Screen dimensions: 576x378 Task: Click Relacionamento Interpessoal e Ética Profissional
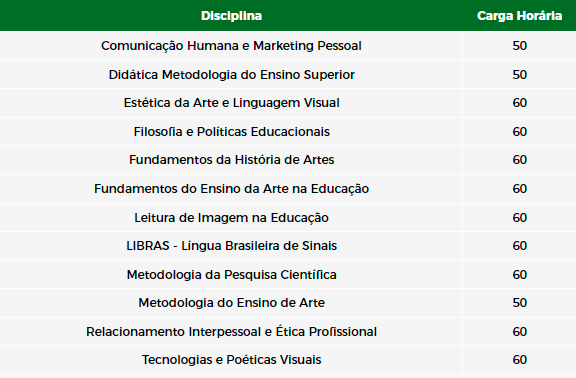231,331
